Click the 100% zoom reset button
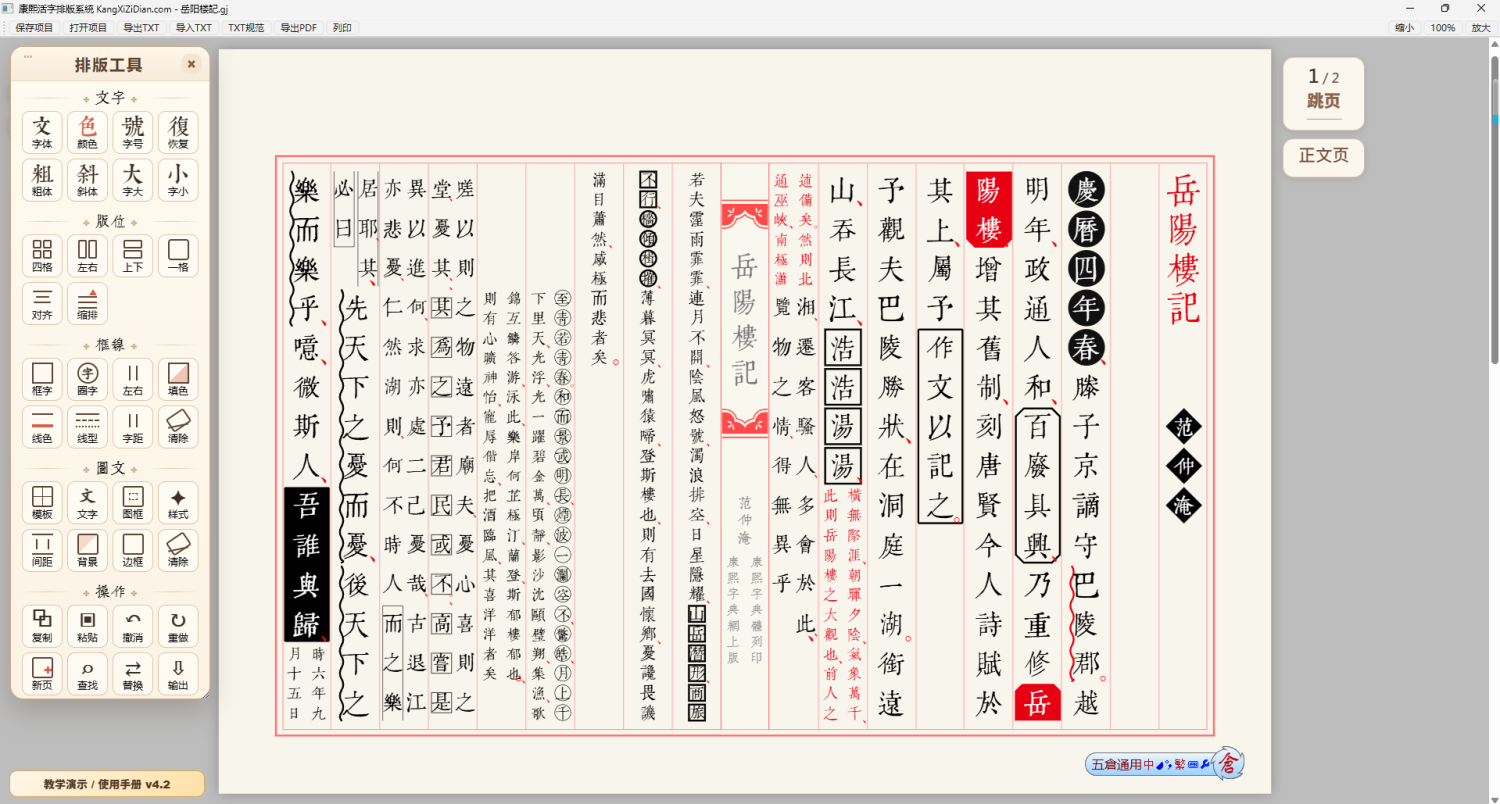Viewport: 1500px width, 804px height. (x=1442, y=28)
